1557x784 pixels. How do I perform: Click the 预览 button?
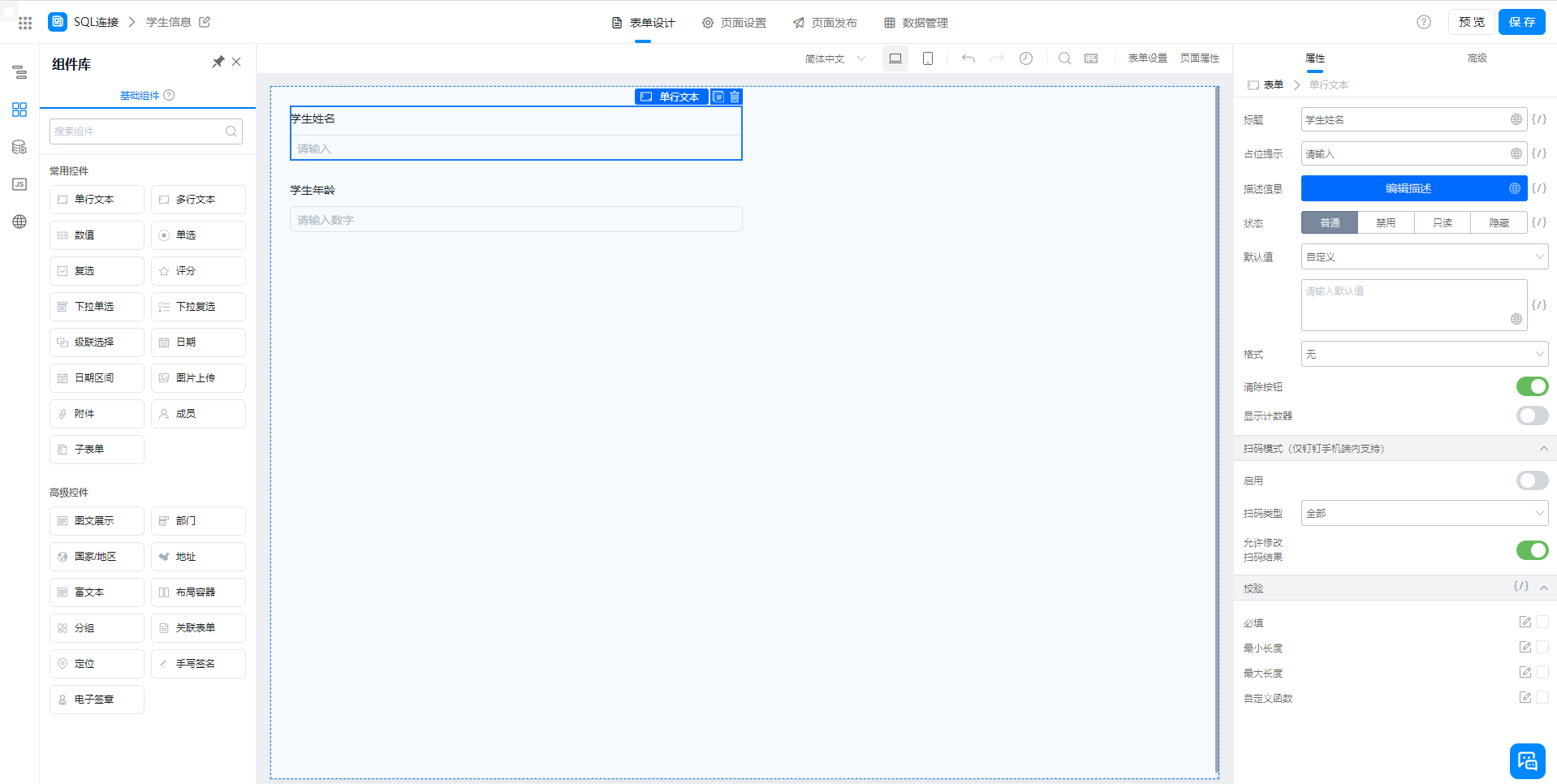[1471, 22]
